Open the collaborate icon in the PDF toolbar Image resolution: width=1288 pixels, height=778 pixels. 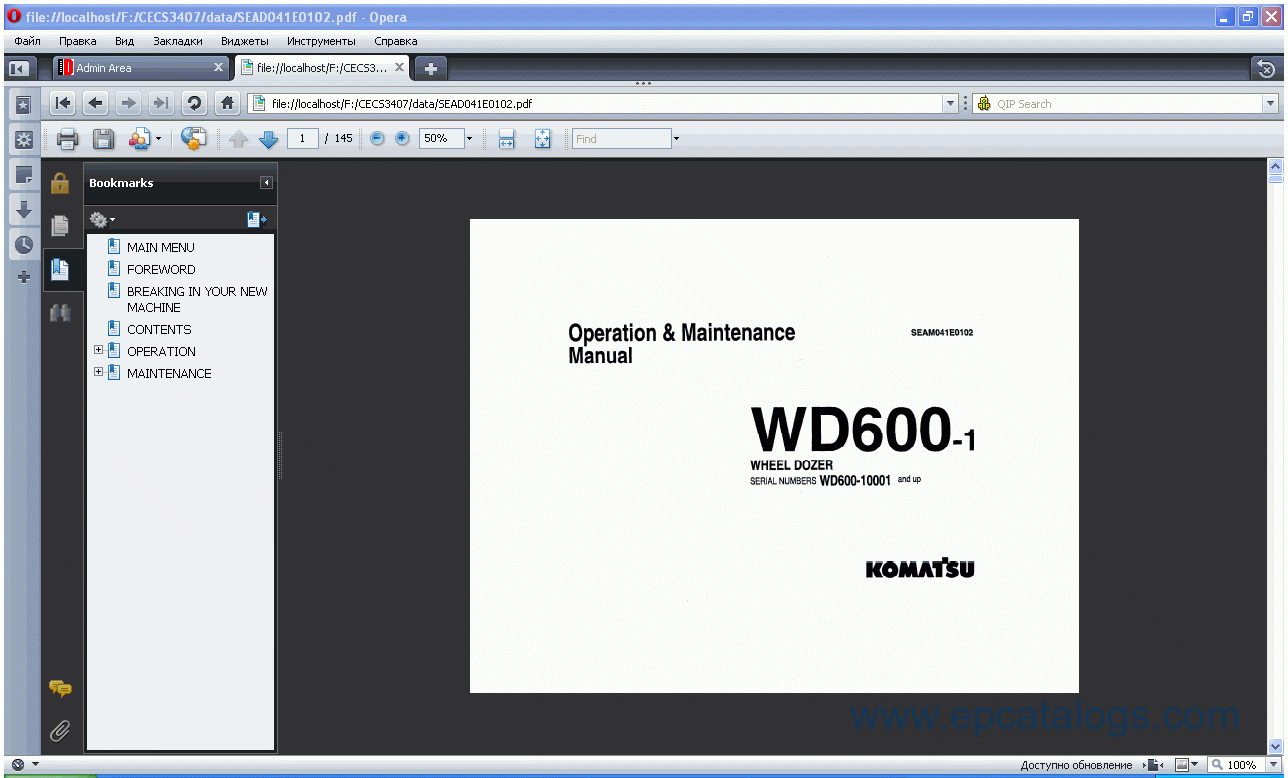tap(140, 139)
